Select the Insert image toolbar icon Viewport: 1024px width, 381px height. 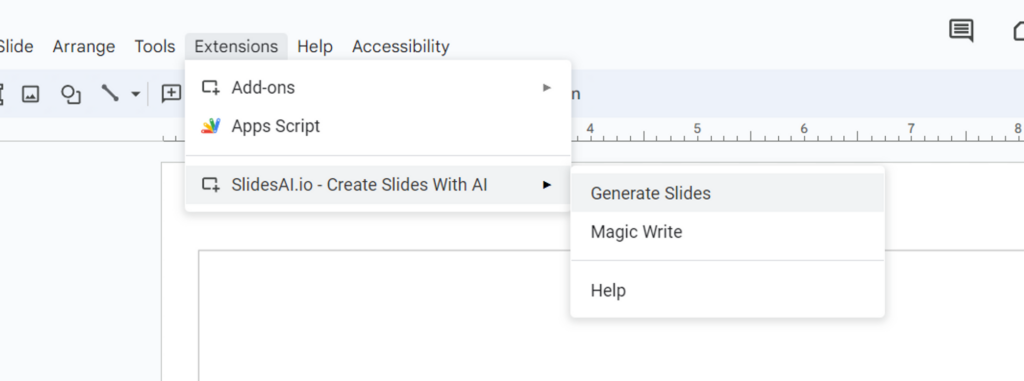pyautogui.click(x=30, y=94)
